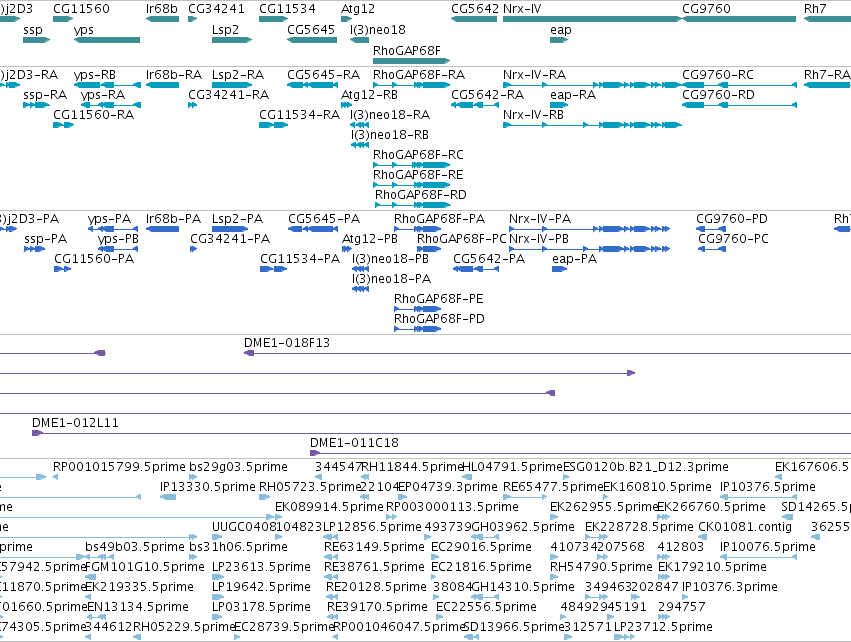Click the CG9760-PD protein label
The height and width of the screenshot is (642, 851).
[x=732, y=219]
